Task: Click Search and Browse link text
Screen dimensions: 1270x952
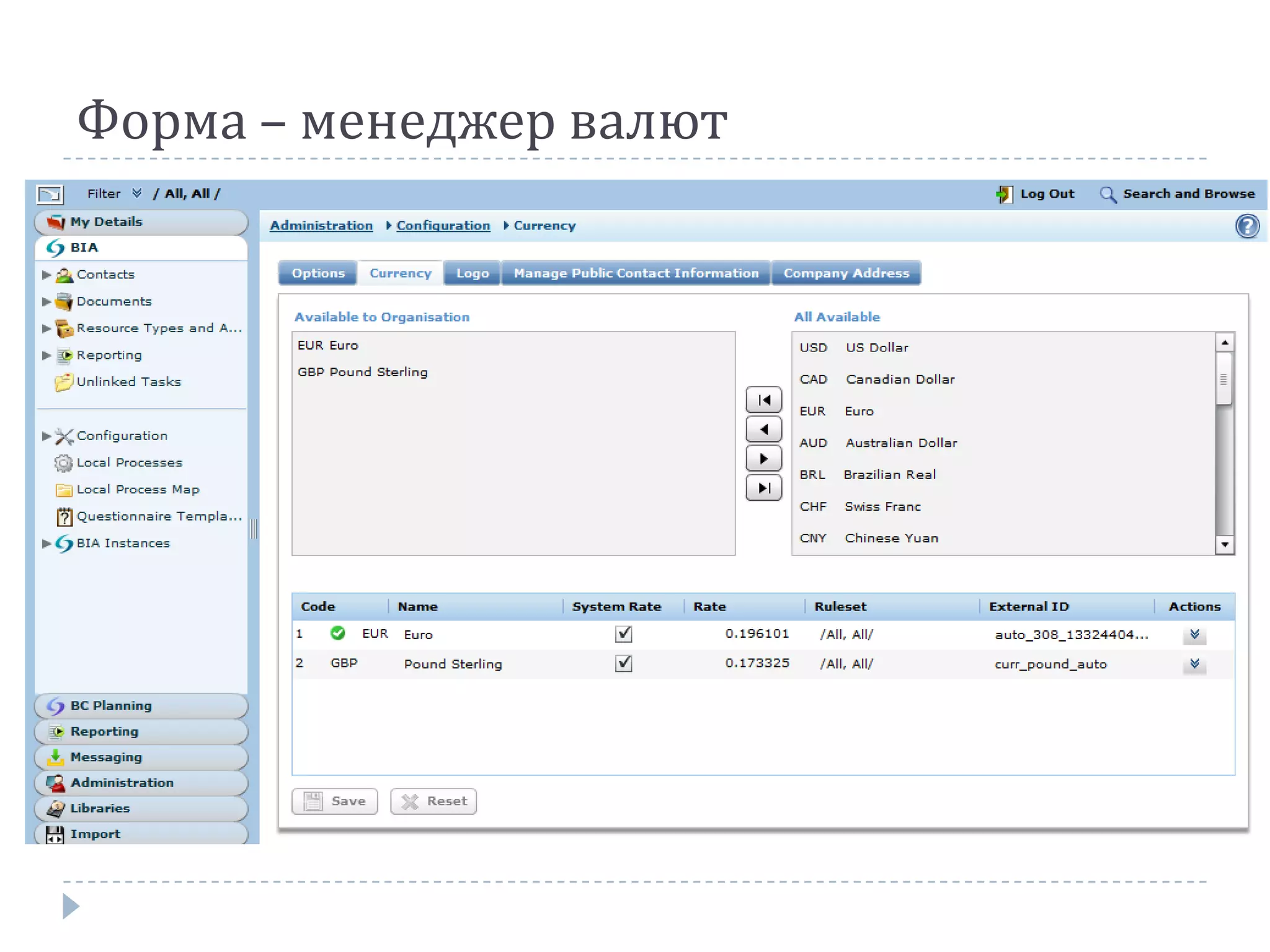Action: coord(1189,194)
